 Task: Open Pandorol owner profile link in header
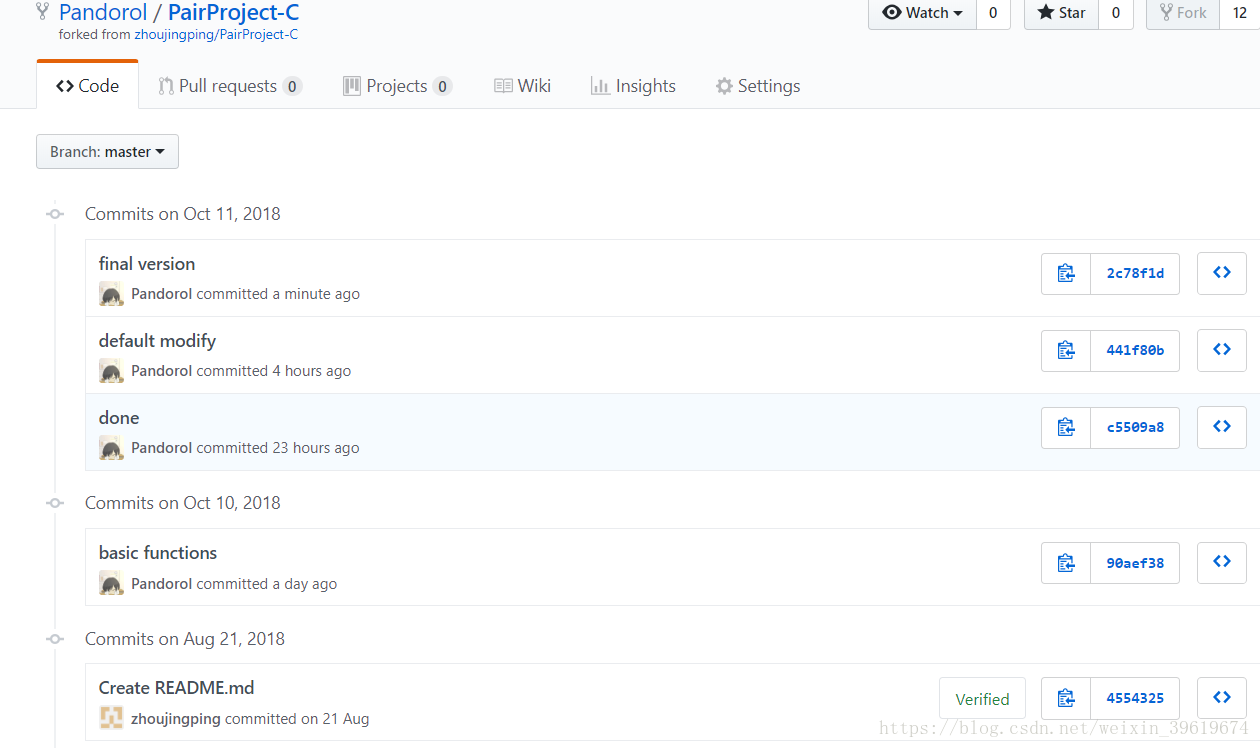tap(102, 13)
